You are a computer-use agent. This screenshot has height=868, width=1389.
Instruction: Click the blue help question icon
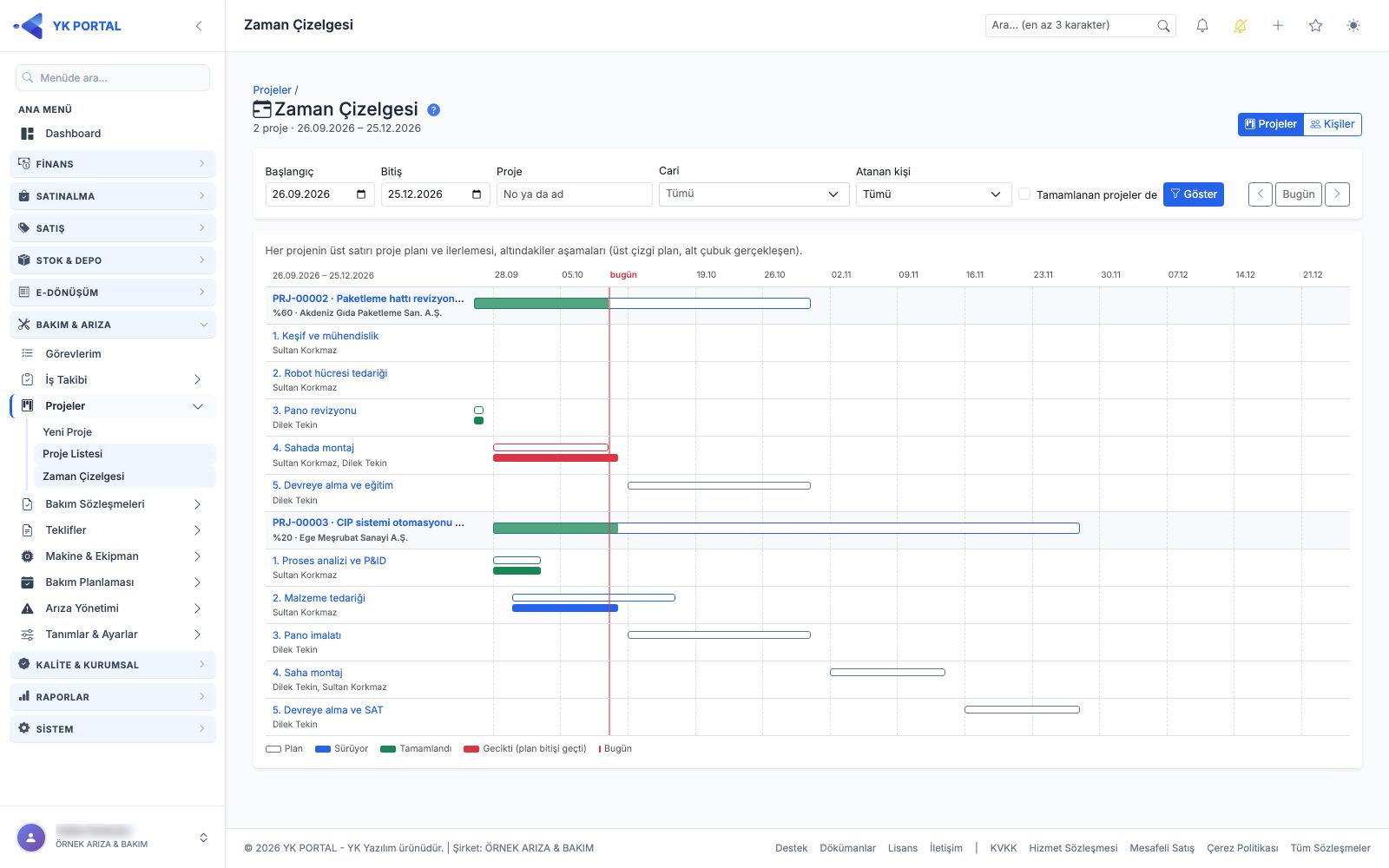[x=434, y=110]
